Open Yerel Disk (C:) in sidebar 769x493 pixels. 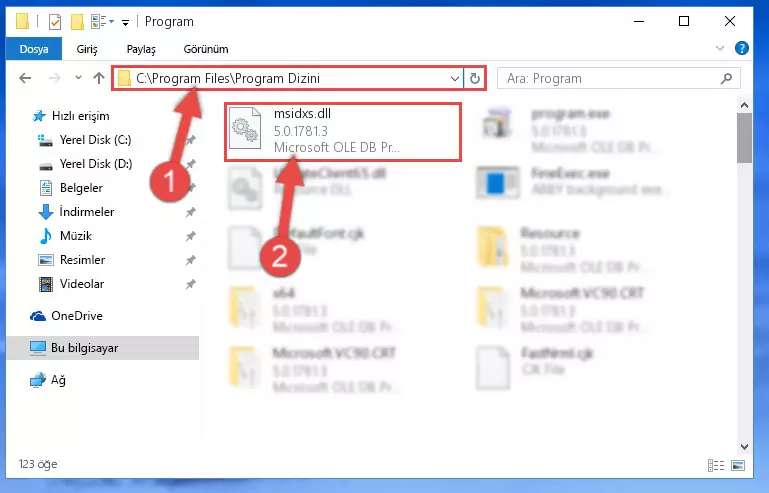pos(95,140)
